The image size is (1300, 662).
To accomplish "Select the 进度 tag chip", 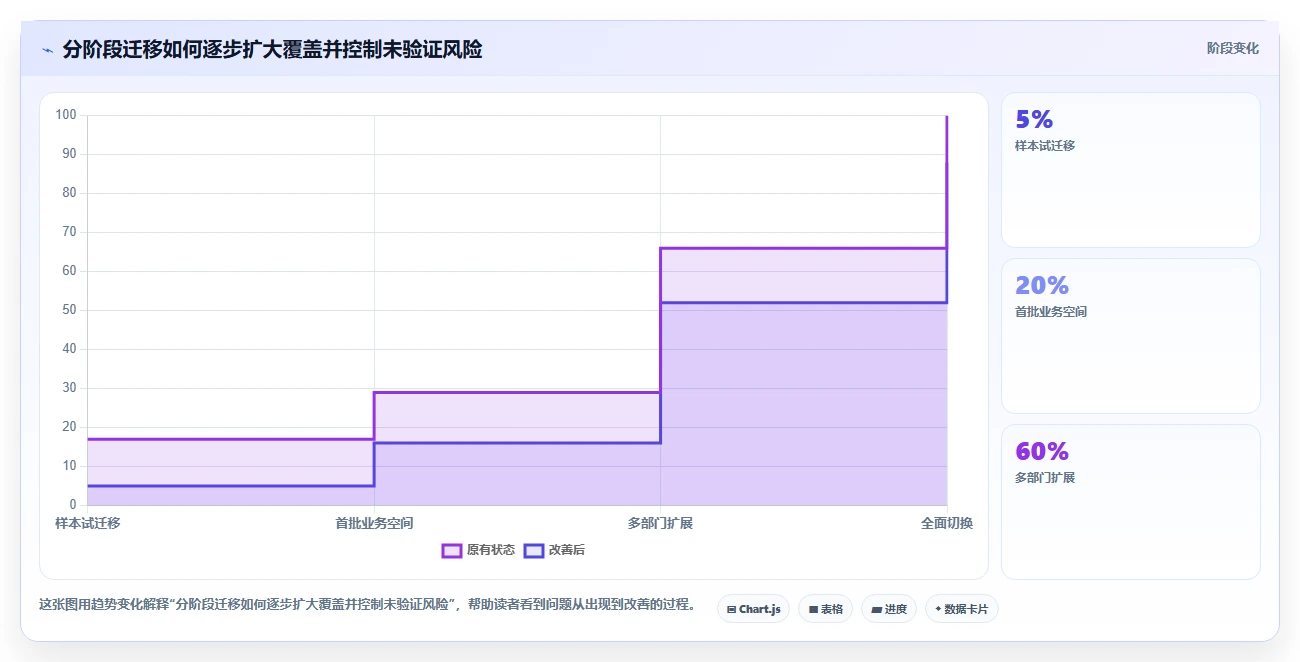I will [x=888, y=609].
